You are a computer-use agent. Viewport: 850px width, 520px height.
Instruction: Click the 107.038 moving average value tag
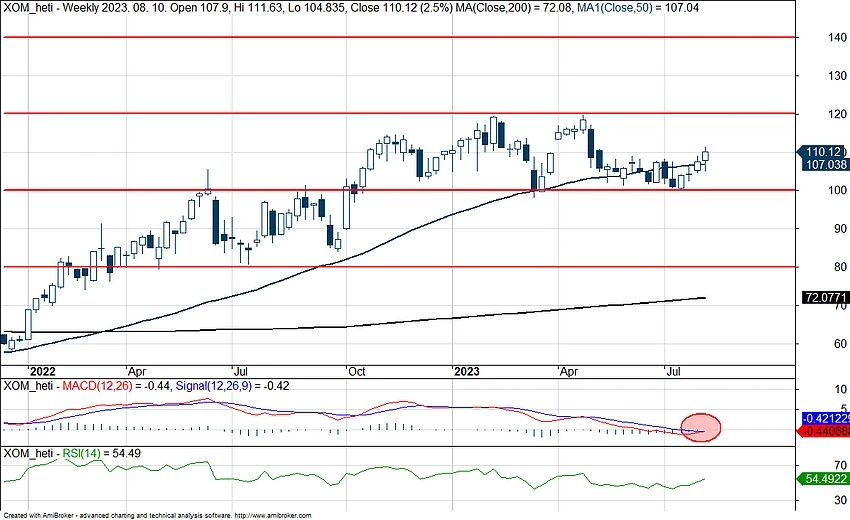822,164
